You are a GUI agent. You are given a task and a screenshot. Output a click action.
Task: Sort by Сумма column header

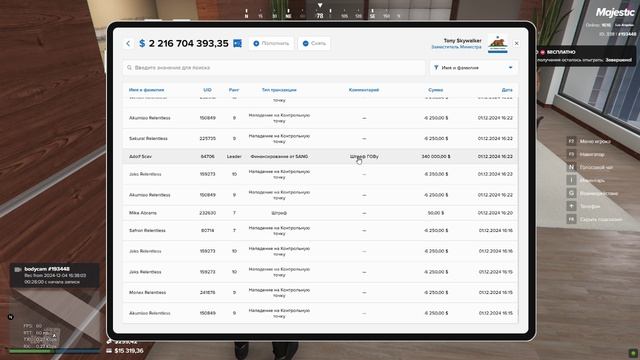(436, 90)
